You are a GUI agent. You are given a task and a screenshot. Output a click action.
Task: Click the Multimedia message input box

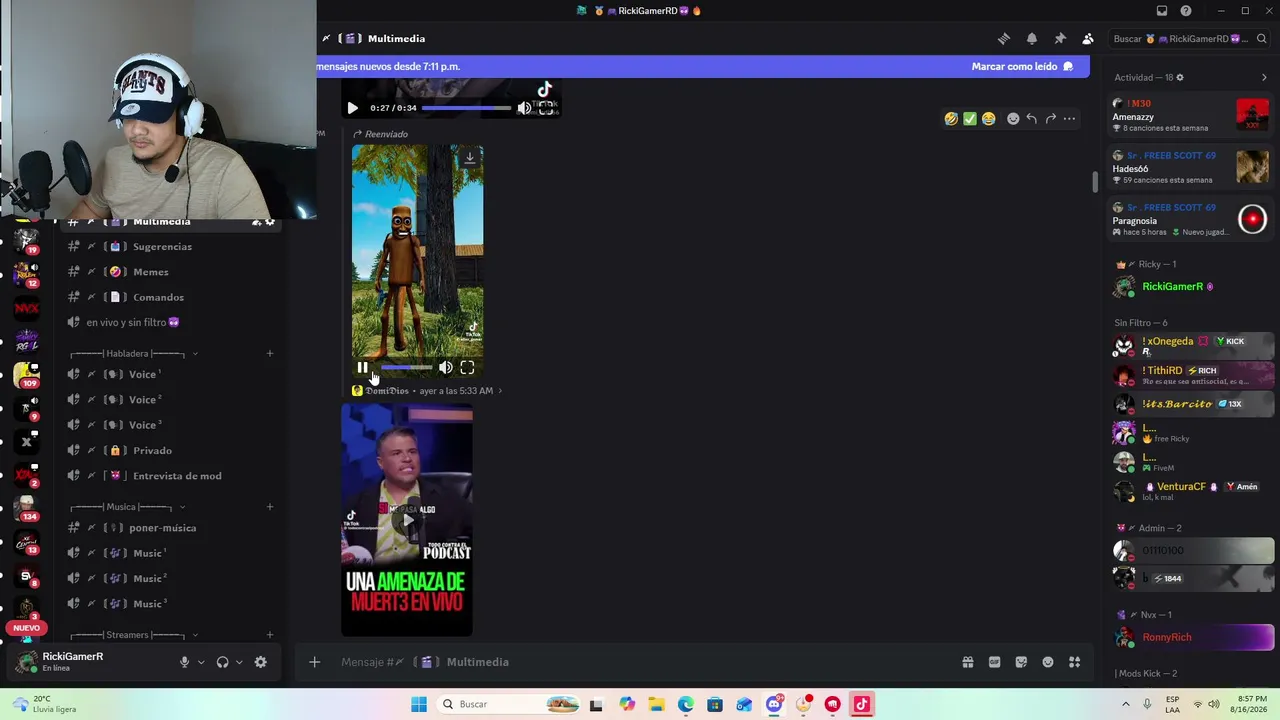point(640,662)
